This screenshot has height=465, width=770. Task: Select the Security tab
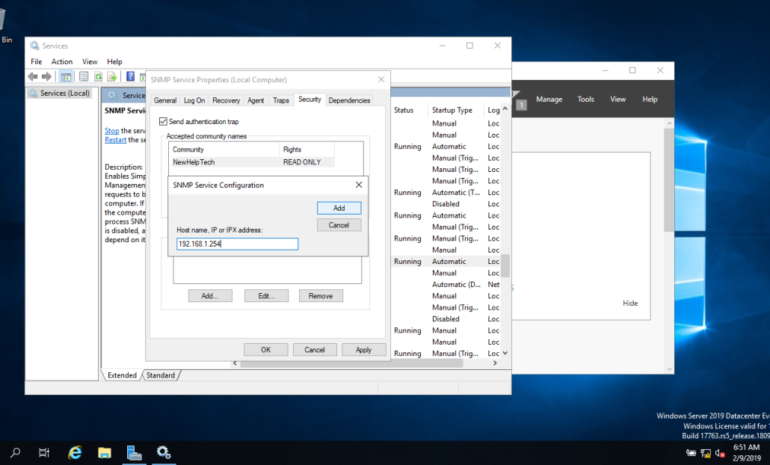[309, 99]
